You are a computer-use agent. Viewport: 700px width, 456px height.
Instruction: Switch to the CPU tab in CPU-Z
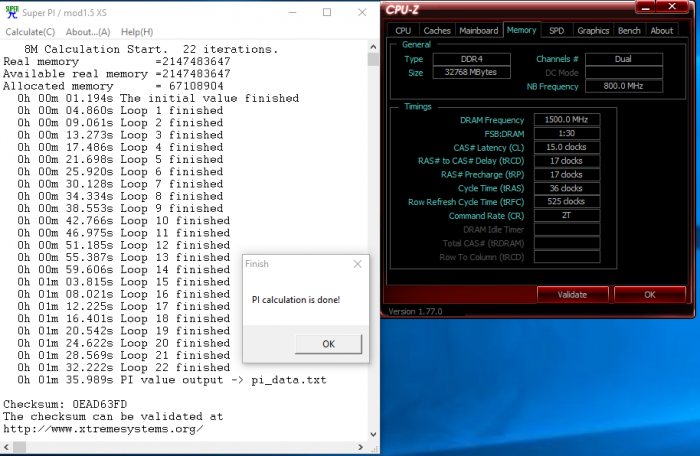click(403, 30)
